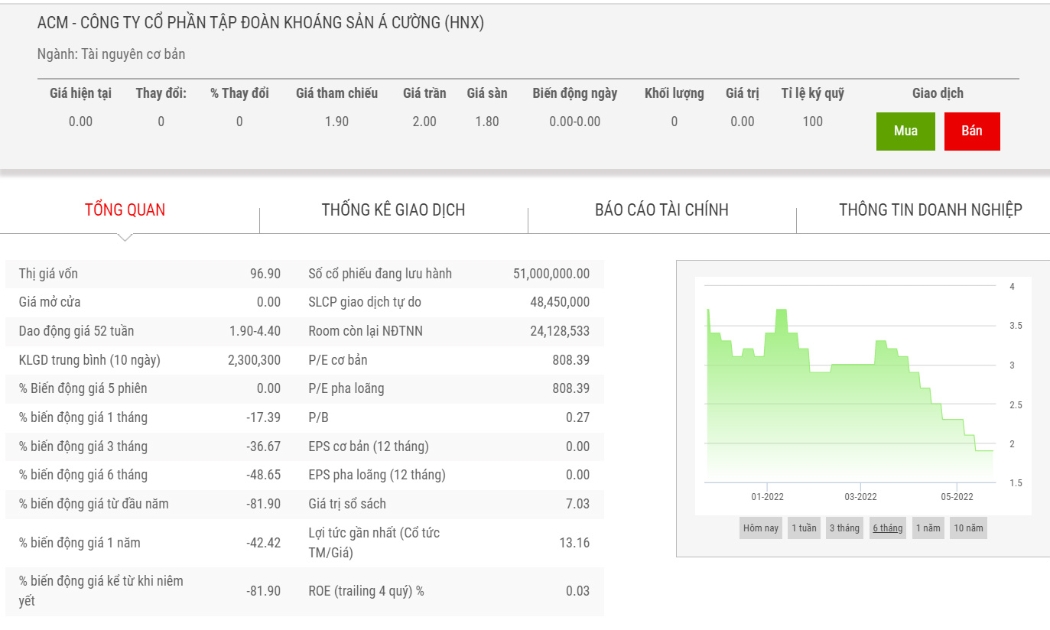Click the ACM company name heading
The height and width of the screenshot is (630, 1050).
(260, 23)
